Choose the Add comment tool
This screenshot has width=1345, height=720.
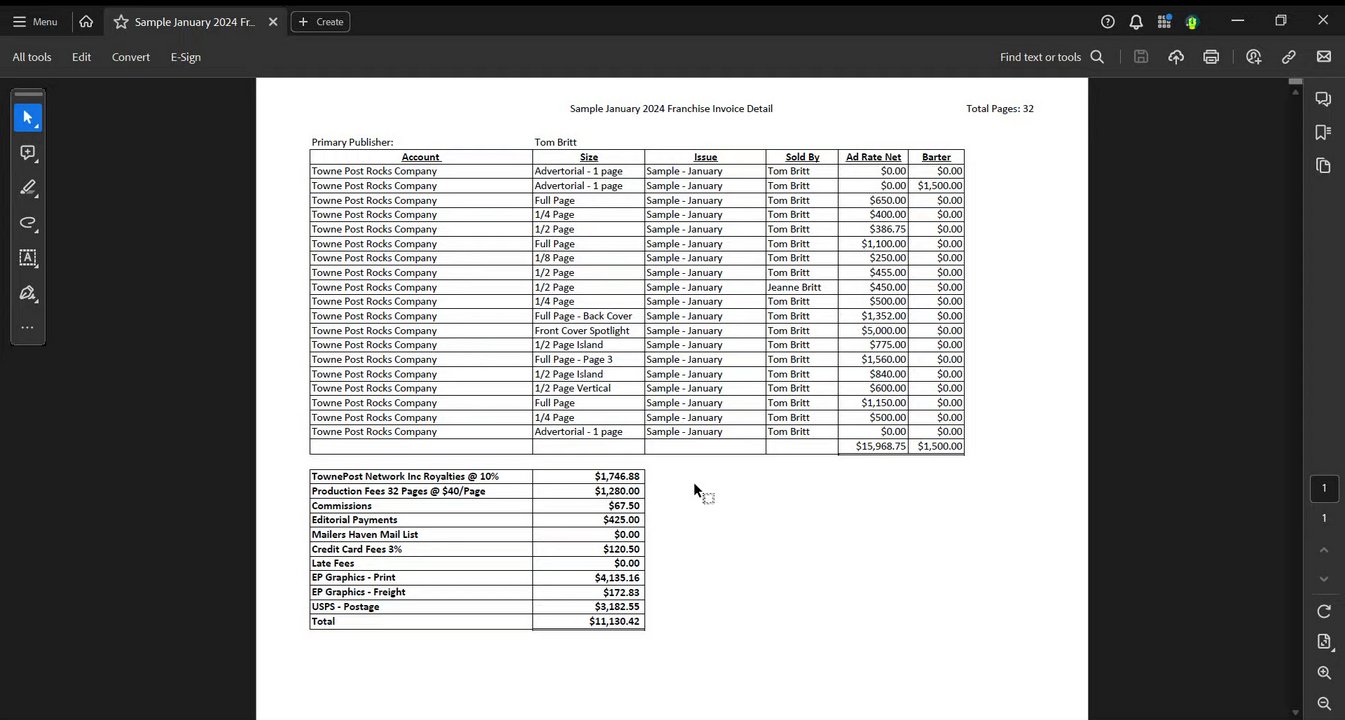tap(28, 153)
